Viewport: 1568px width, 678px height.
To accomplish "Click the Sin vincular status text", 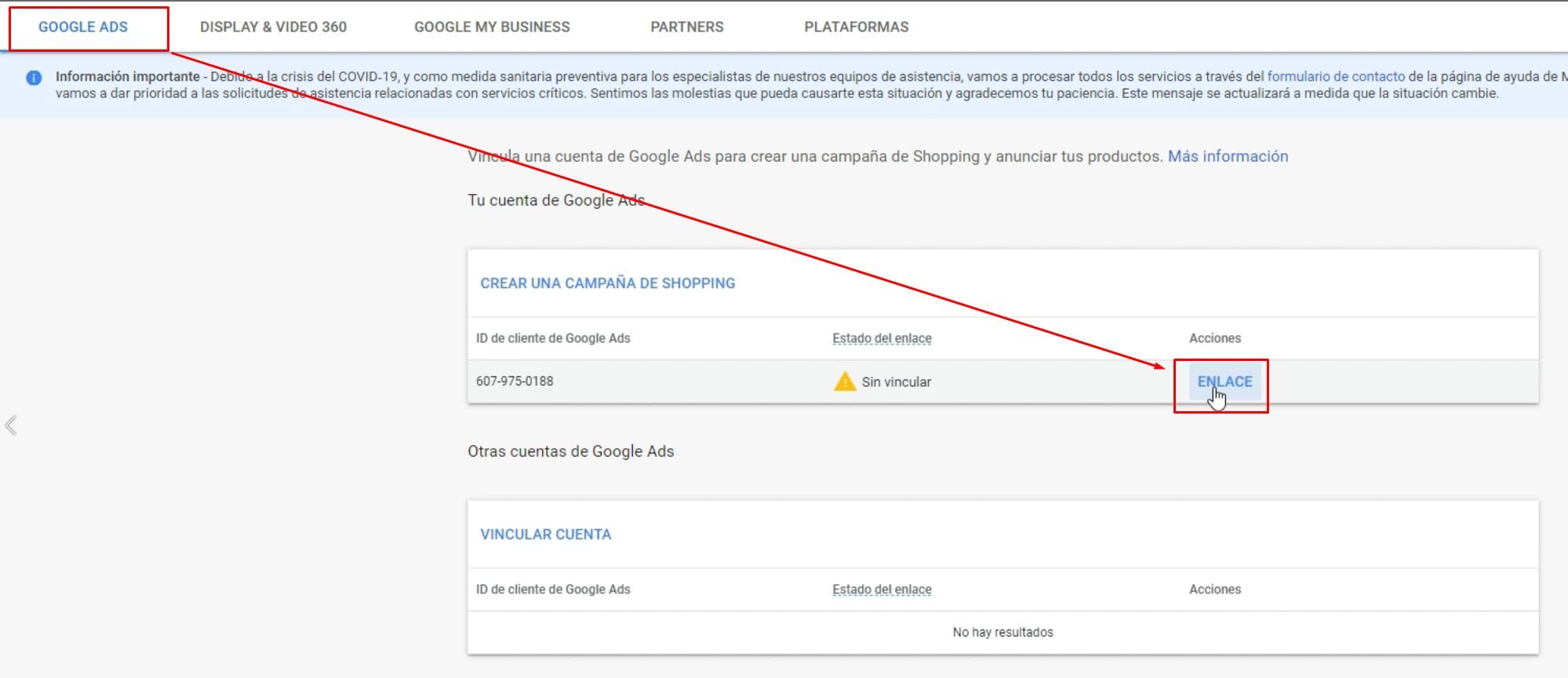I will pyautogui.click(x=897, y=382).
